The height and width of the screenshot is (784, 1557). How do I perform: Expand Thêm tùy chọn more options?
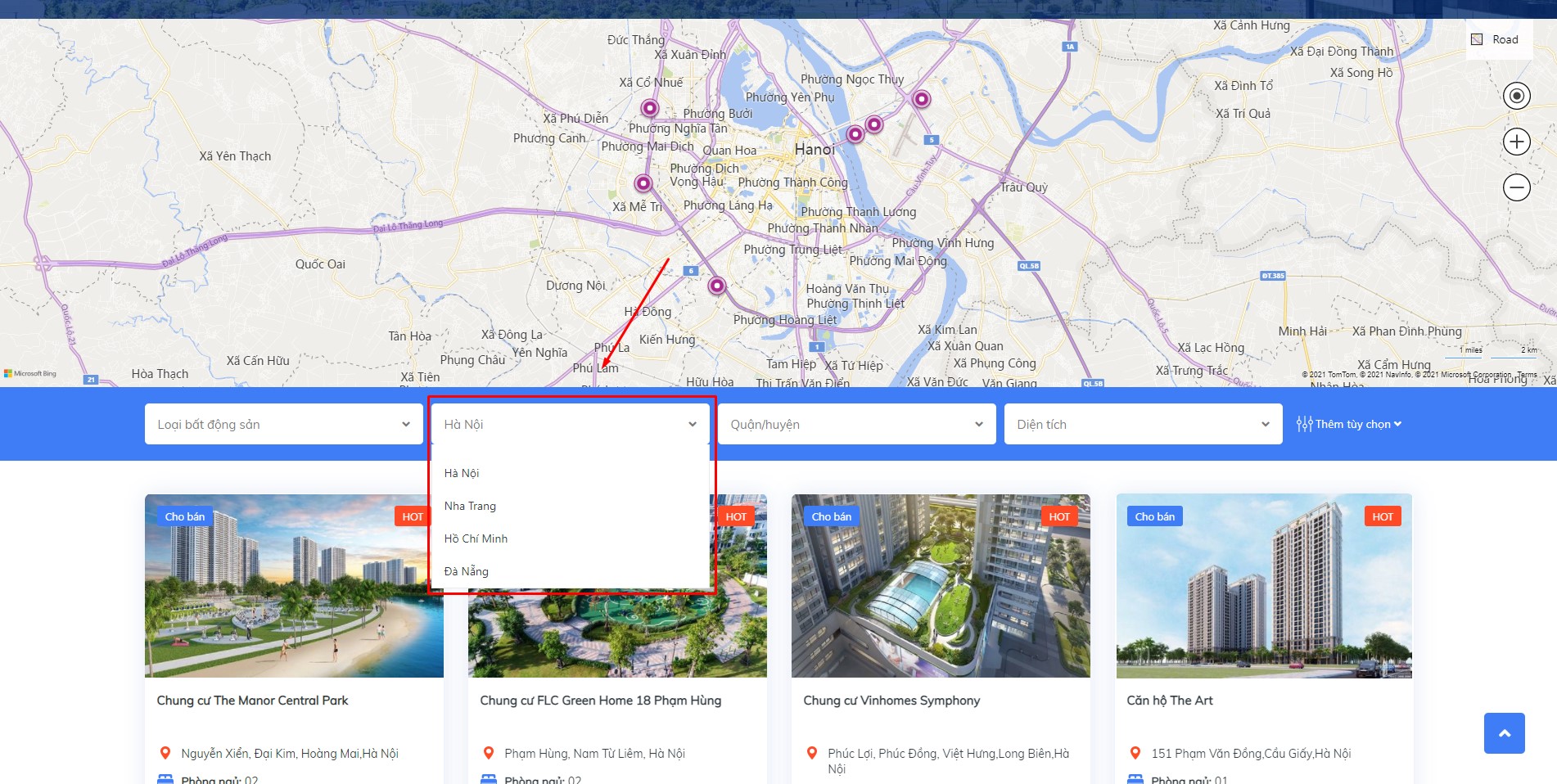(x=1358, y=424)
